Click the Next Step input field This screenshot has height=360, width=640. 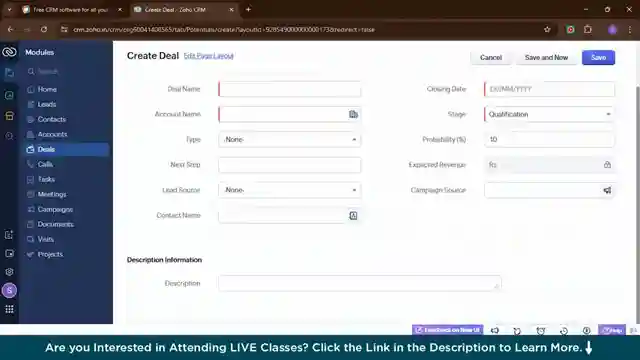[289, 165]
